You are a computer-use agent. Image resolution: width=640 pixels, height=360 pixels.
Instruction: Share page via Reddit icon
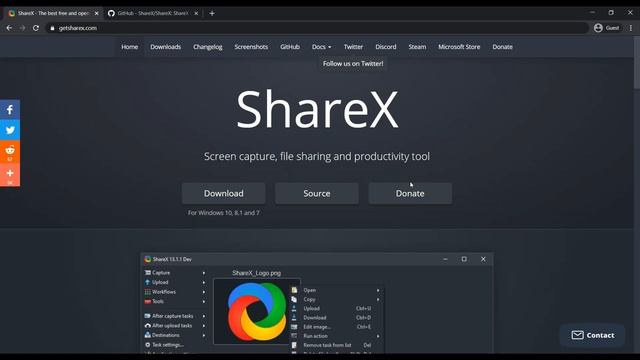click(10, 151)
